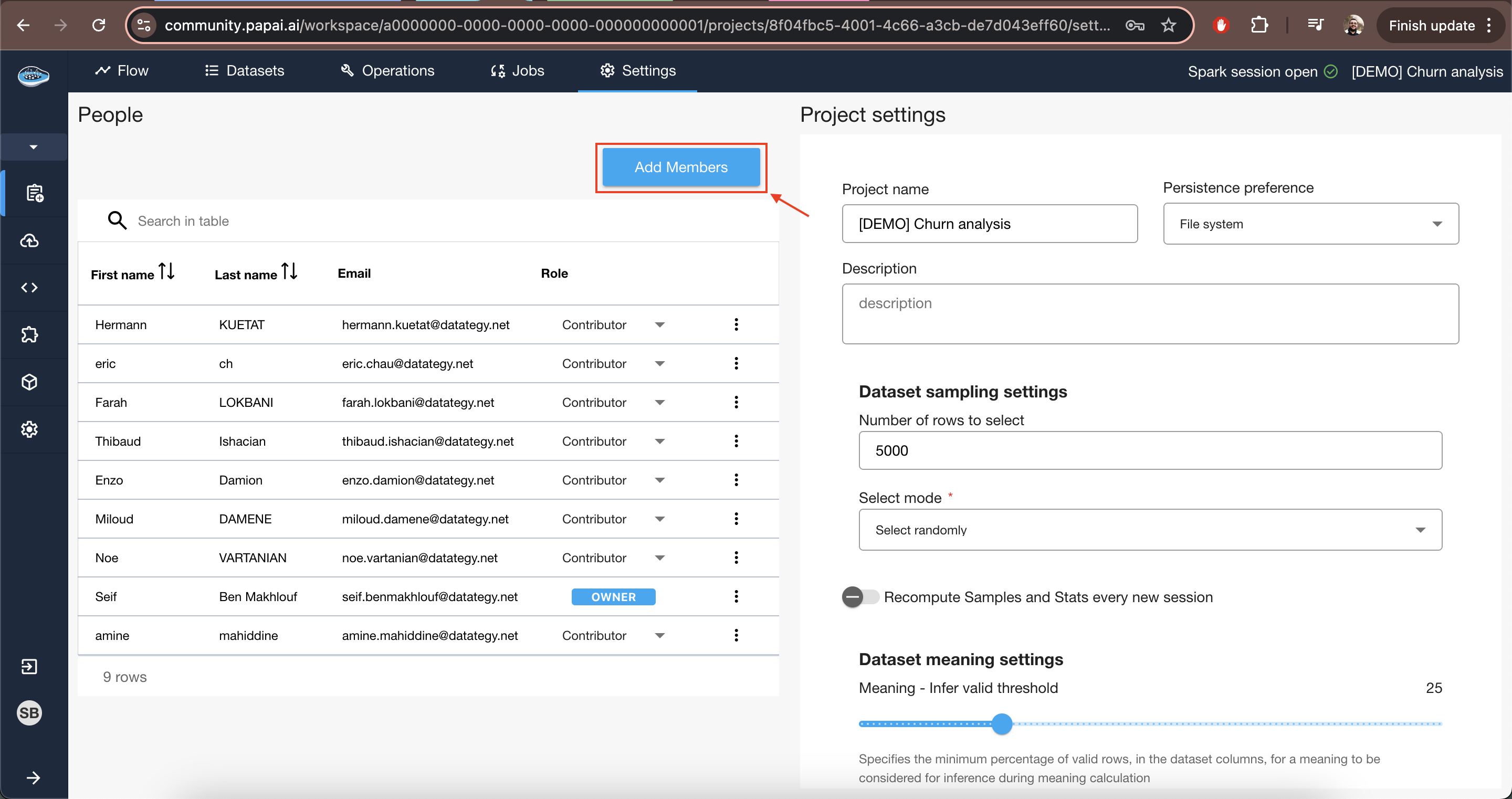Open the code brackets sidebar icon
This screenshot has width=1512, height=799.
click(x=29, y=287)
